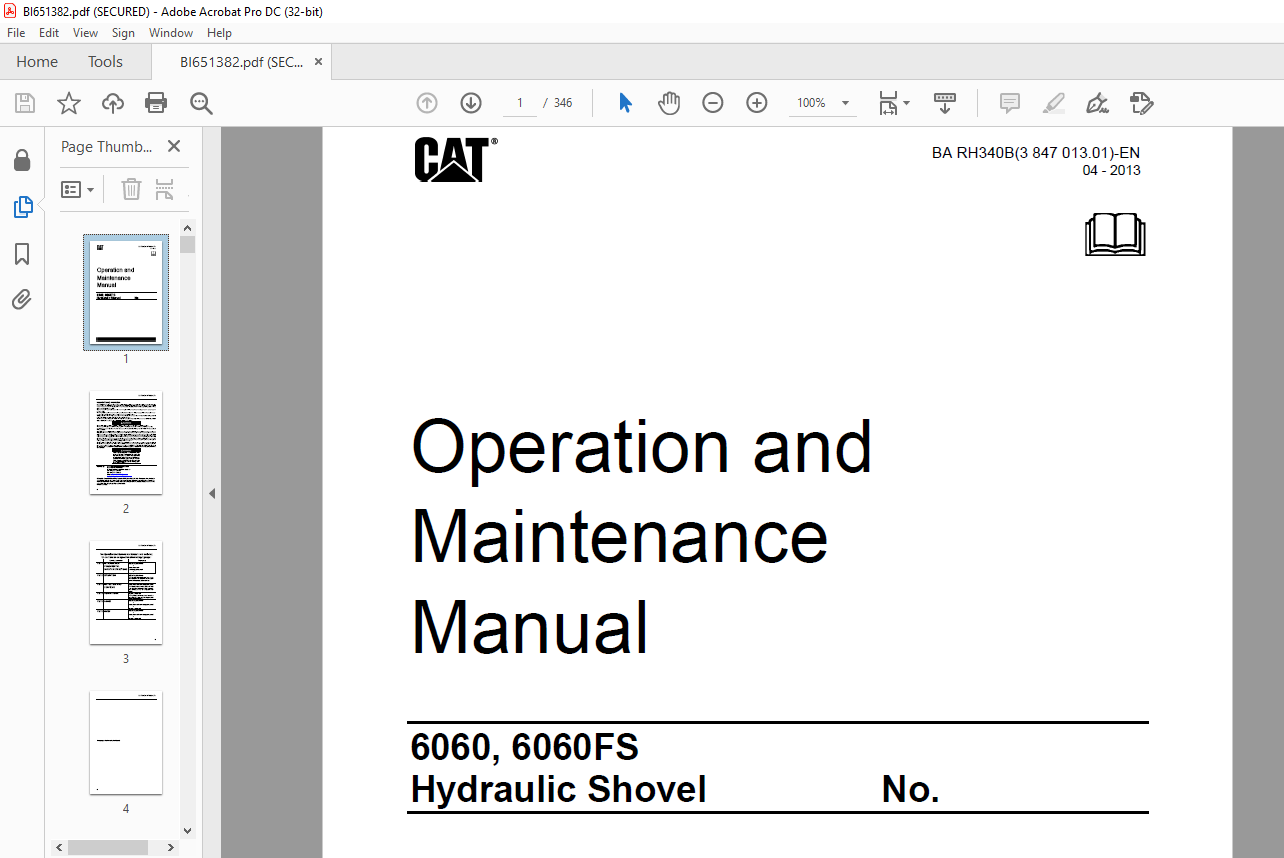Select page 1 thumbnail
Screen dimensions: 1284x858
coord(126,292)
